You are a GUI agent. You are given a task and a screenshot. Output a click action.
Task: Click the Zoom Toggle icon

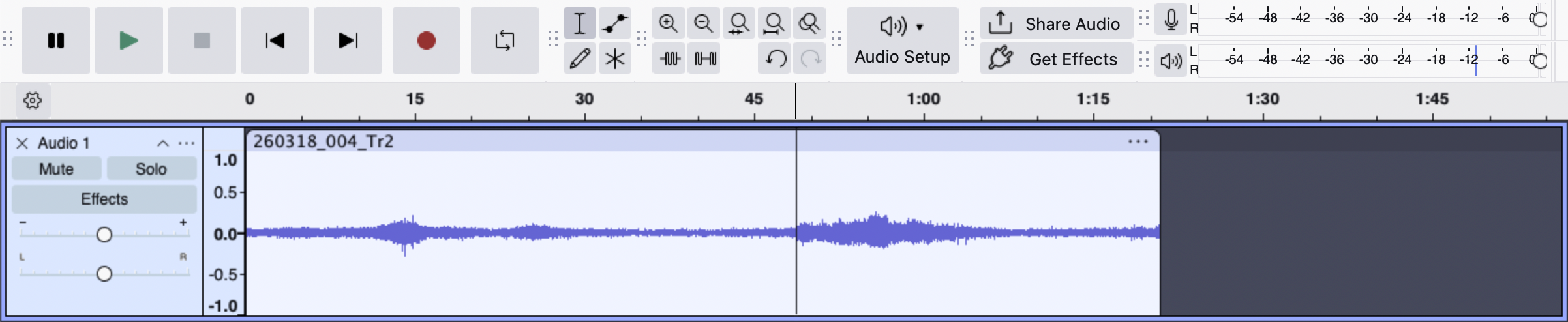click(809, 23)
